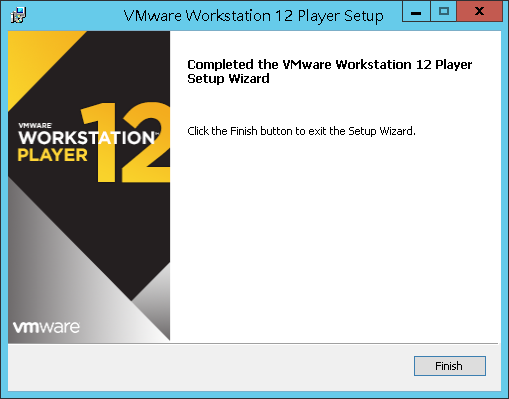Click the 'VMware Workstation 12 Player Setup' title text
509x399 pixels.
pyautogui.click(x=253, y=16)
